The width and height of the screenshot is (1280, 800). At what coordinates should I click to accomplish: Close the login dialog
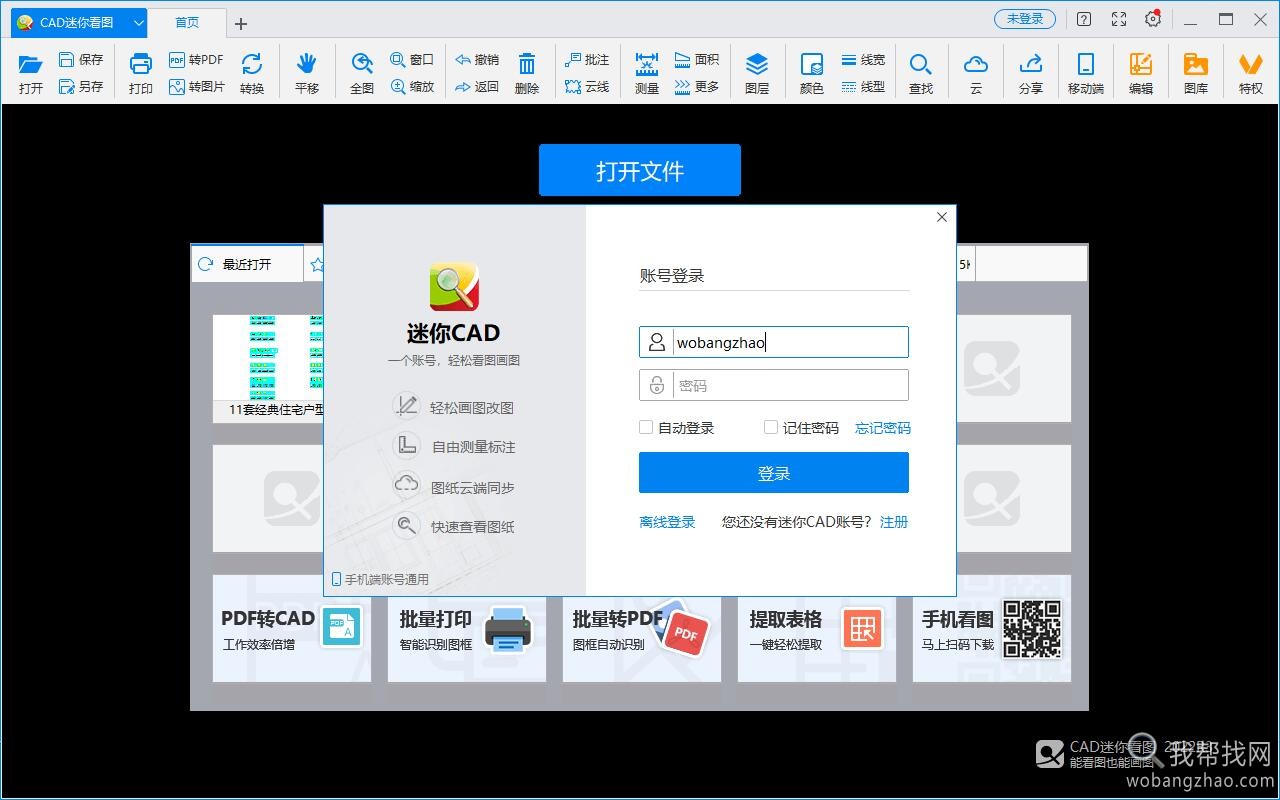(x=941, y=217)
